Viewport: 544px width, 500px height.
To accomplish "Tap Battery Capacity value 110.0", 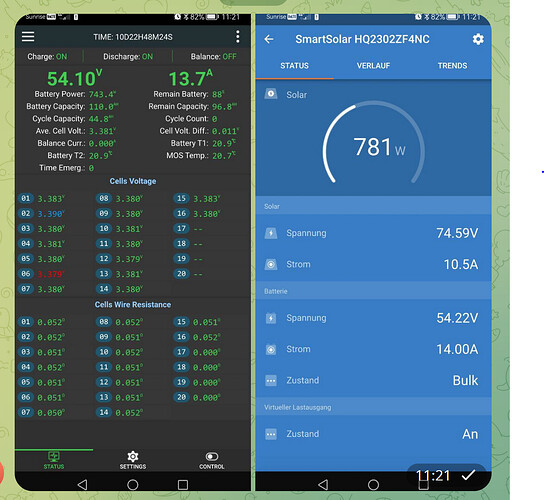I will [x=103, y=107].
